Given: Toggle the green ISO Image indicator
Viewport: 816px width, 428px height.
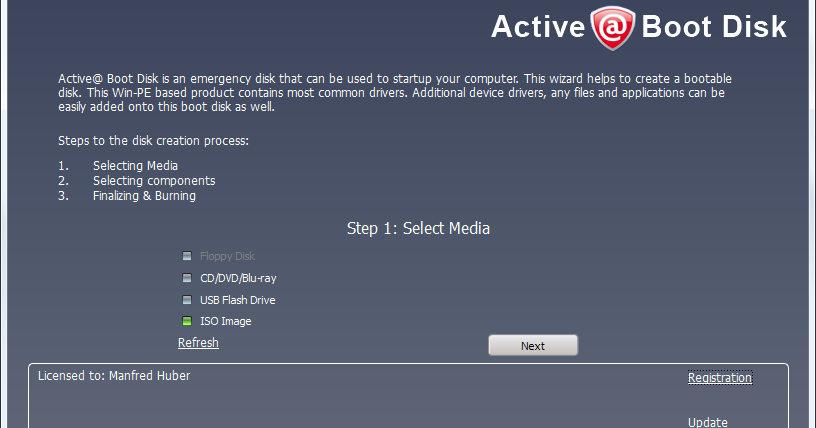Looking at the screenshot, I should pyautogui.click(x=187, y=321).
